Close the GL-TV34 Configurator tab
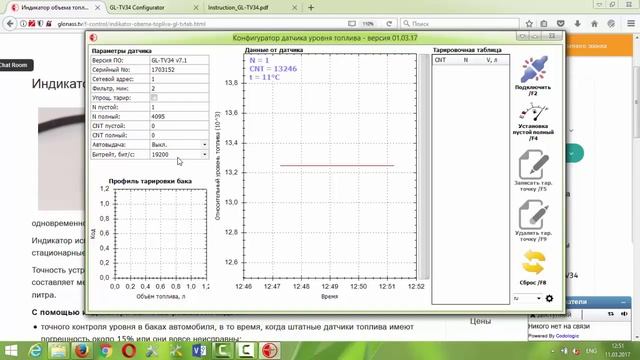Screen dimensions: 640x360 pyautogui.click(x=196, y=7)
